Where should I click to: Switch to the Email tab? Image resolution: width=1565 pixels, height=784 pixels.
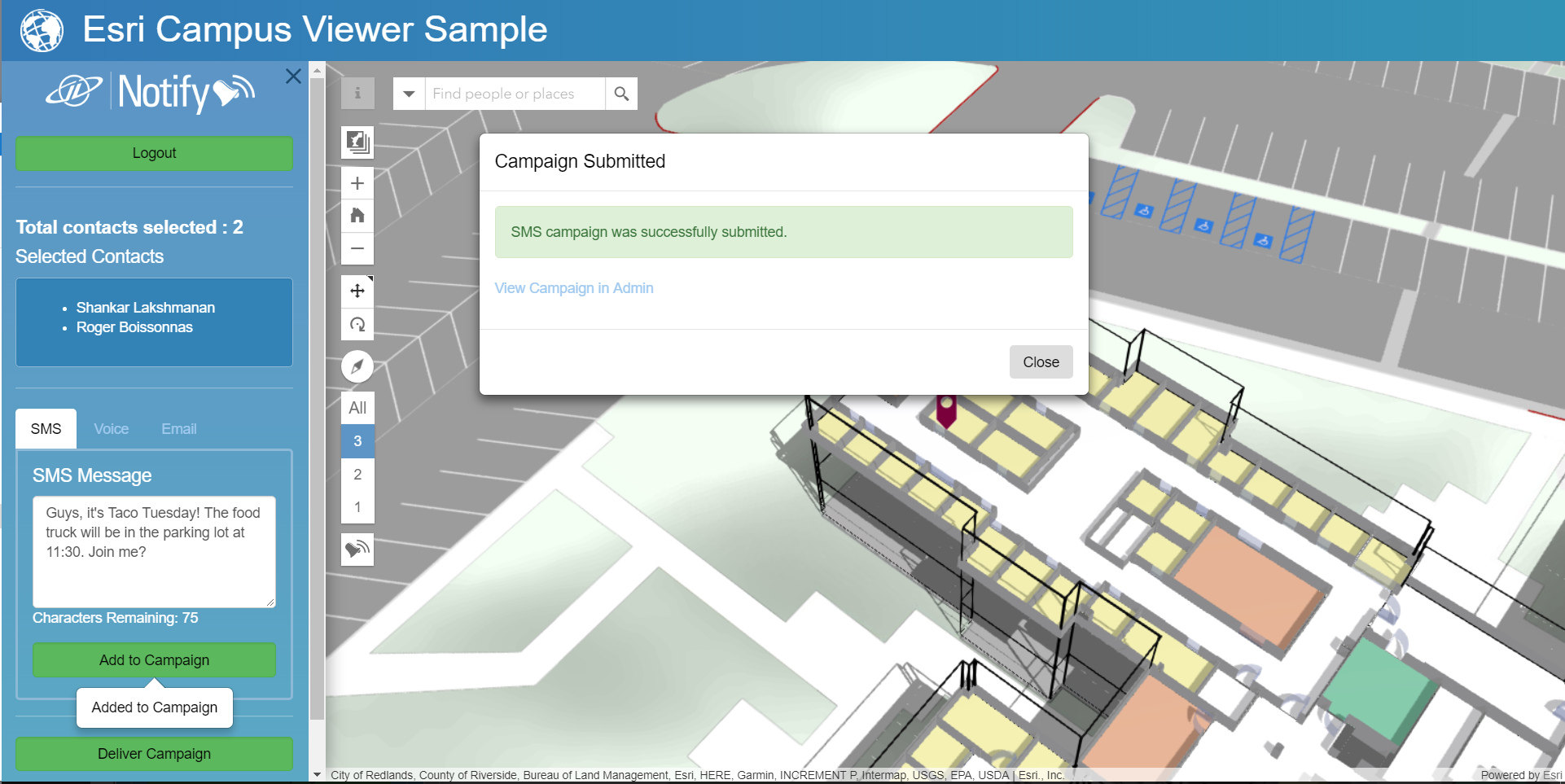coord(179,429)
